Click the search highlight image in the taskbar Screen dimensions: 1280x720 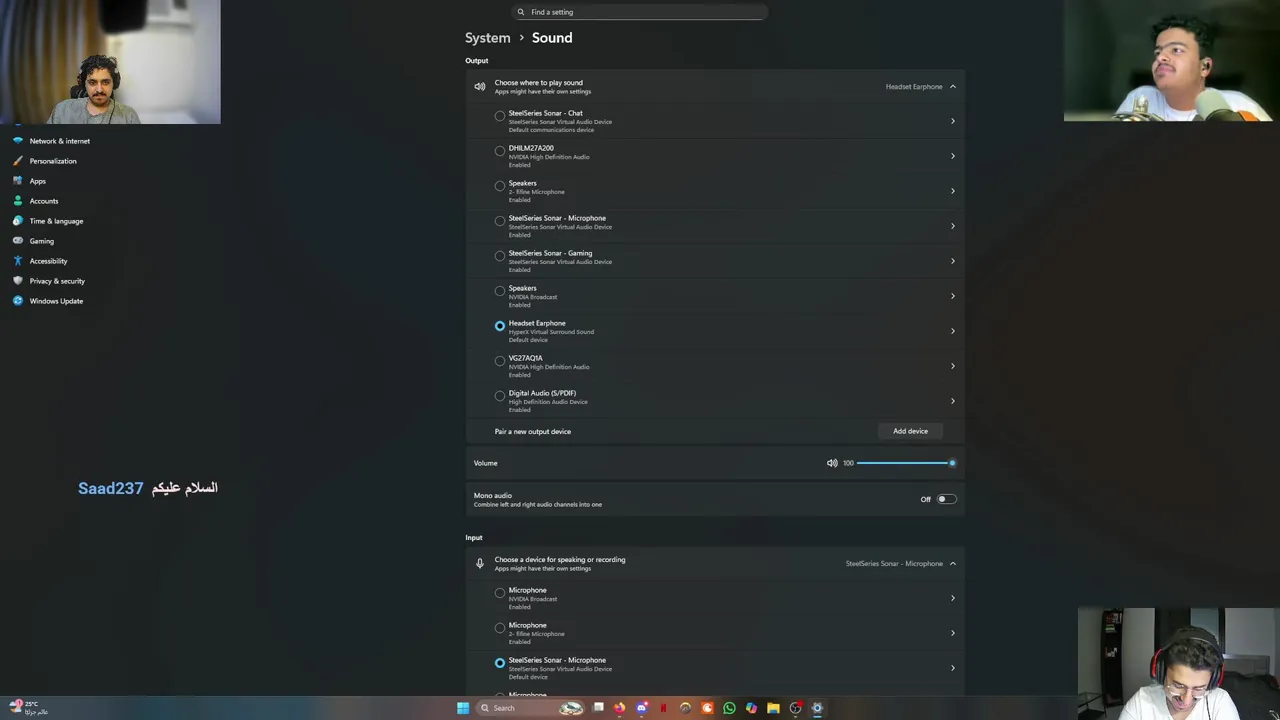coord(571,708)
